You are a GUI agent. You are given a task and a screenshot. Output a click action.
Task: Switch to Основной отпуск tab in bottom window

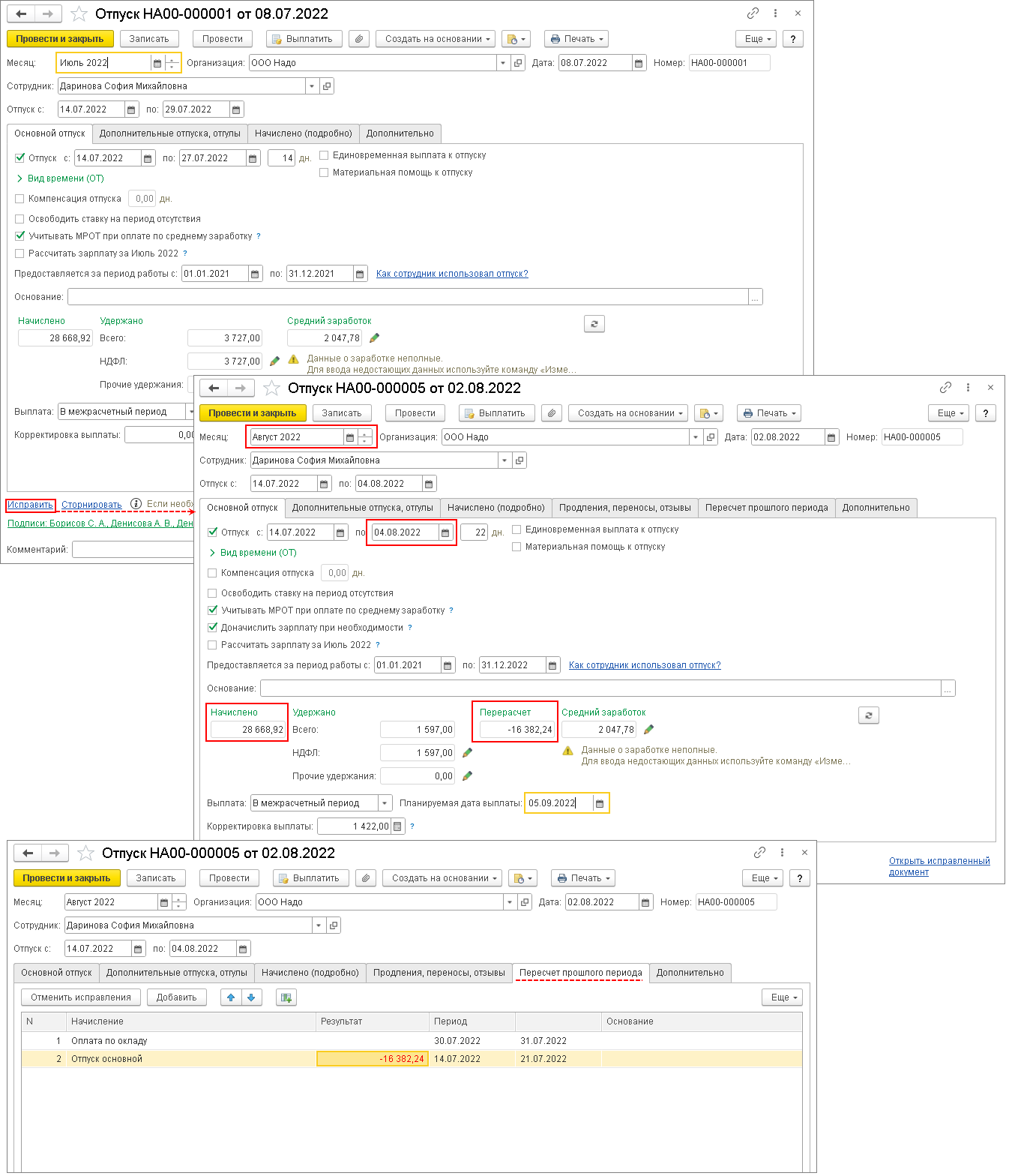[56, 973]
